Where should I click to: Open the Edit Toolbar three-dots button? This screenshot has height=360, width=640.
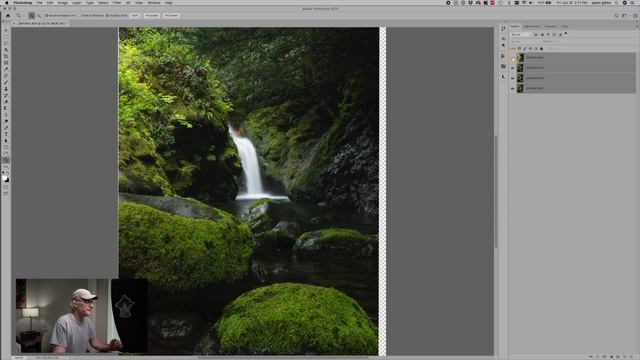[x=6, y=167]
